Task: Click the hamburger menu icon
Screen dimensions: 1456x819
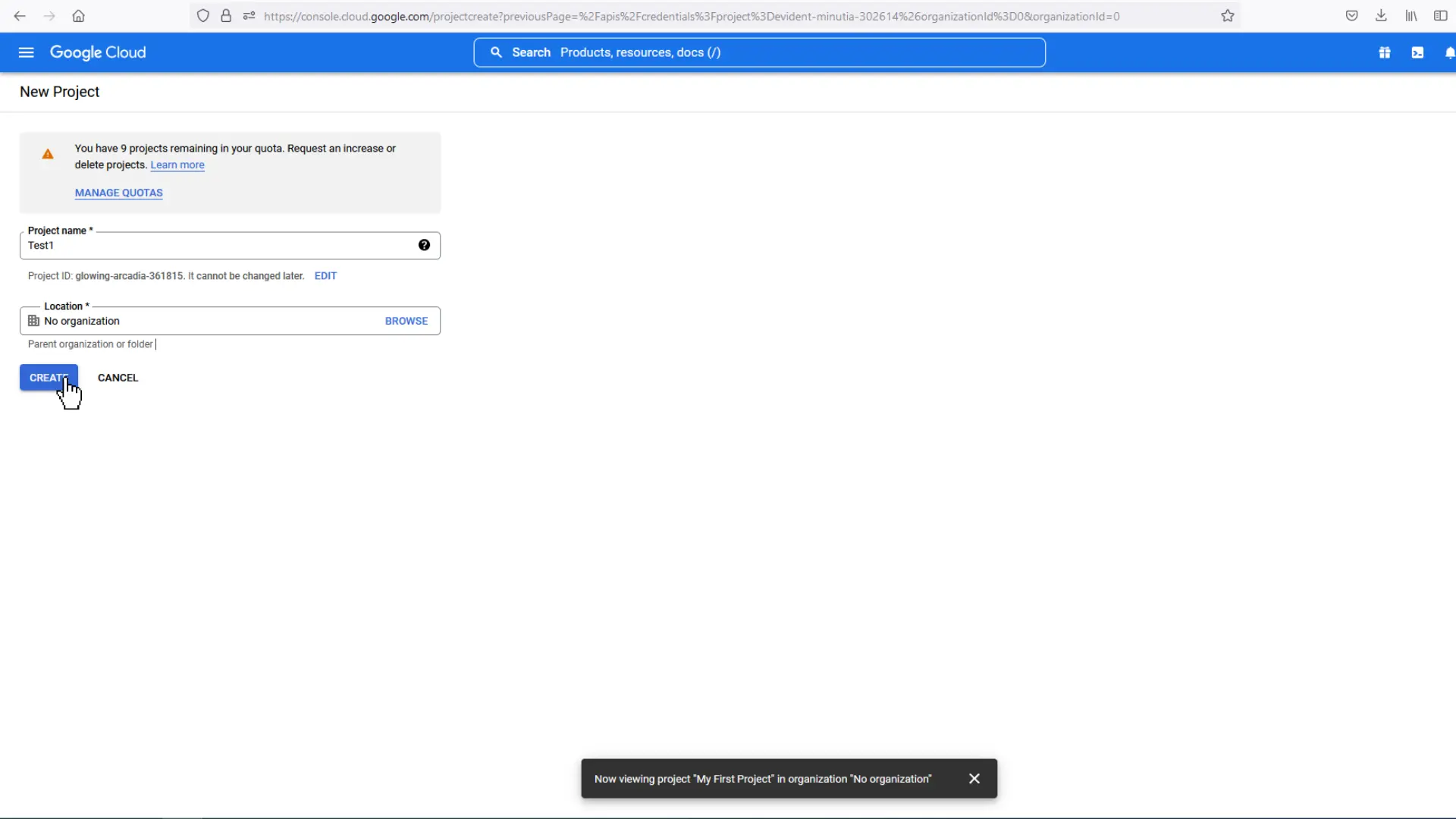Action: (x=27, y=53)
